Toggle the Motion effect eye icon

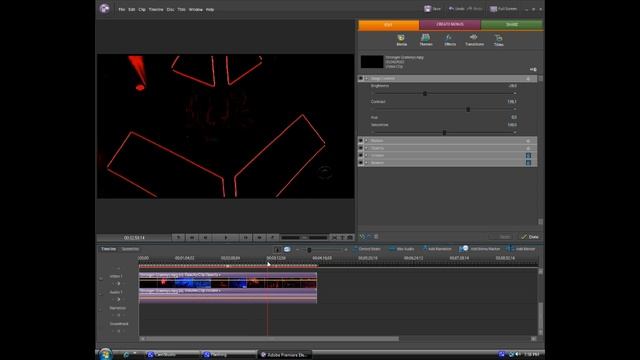tap(361, 141)
